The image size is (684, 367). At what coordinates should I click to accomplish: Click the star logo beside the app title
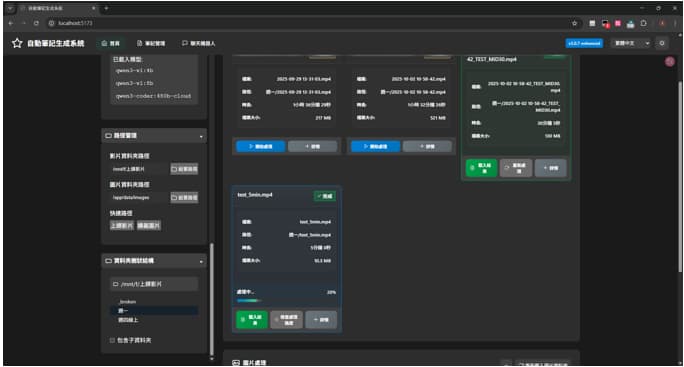click(x=17, y=43)
